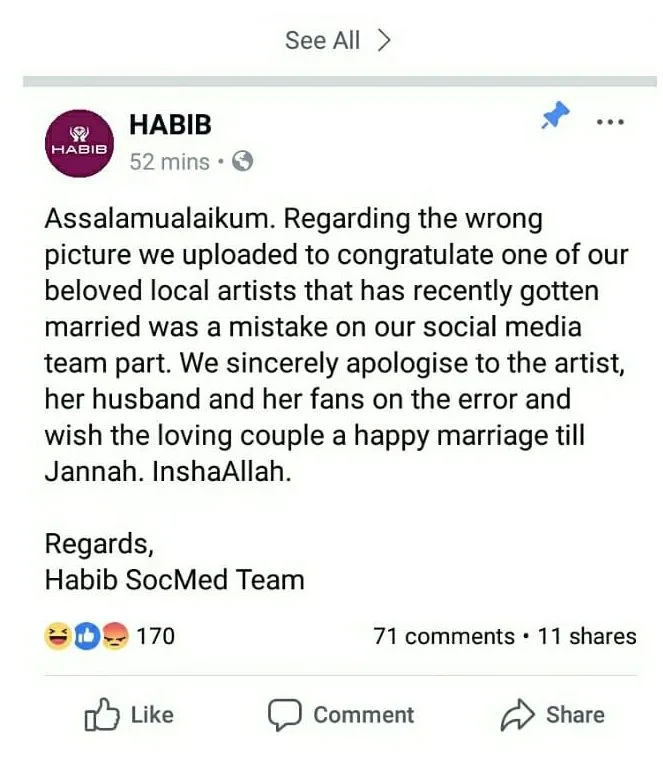The height and width of the screenshot is (758, 663).
Task: Click the angry reaction emoji icon
Action: (115, 636)
